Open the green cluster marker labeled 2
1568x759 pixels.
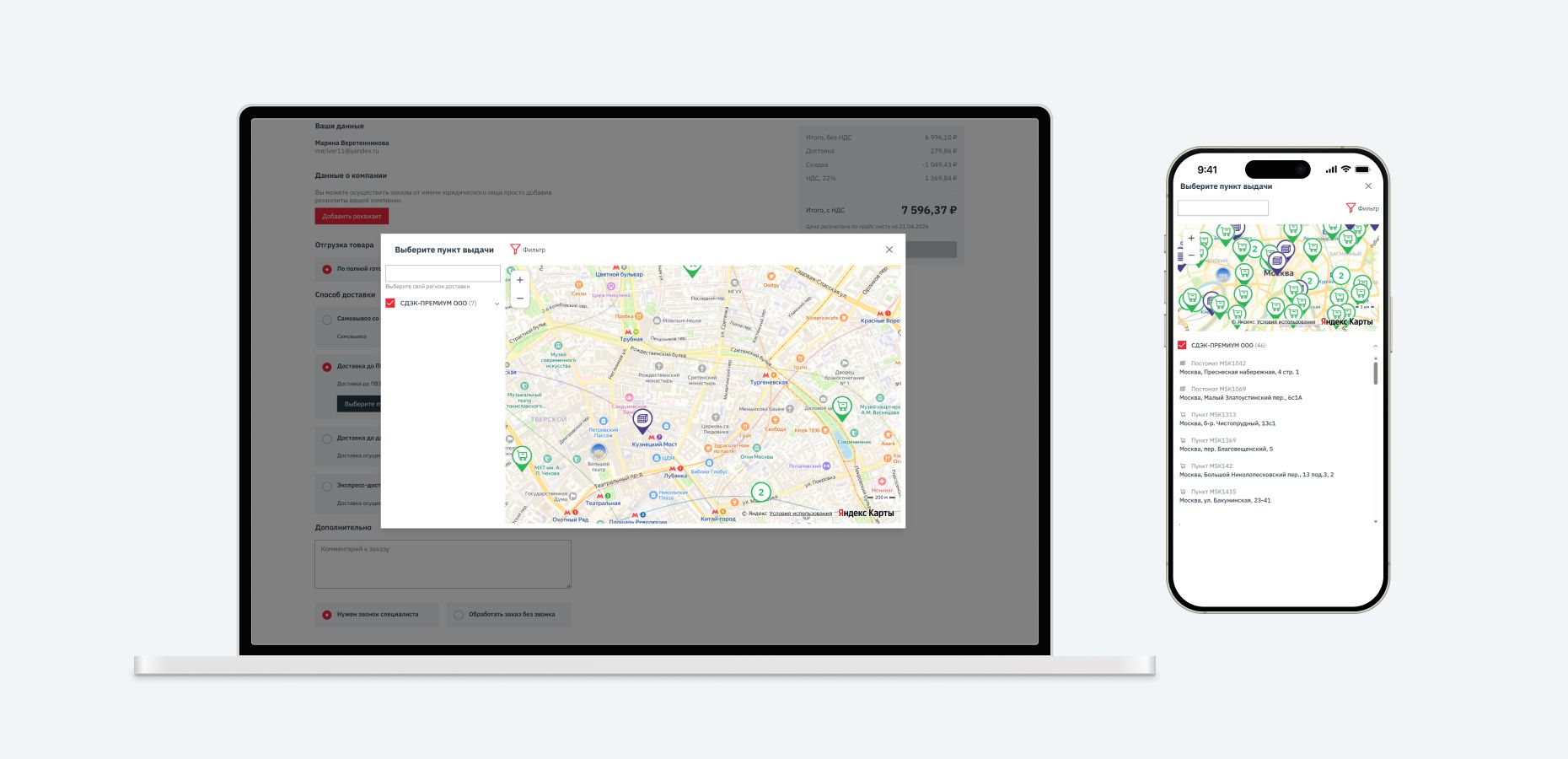(x=760, y=493)
